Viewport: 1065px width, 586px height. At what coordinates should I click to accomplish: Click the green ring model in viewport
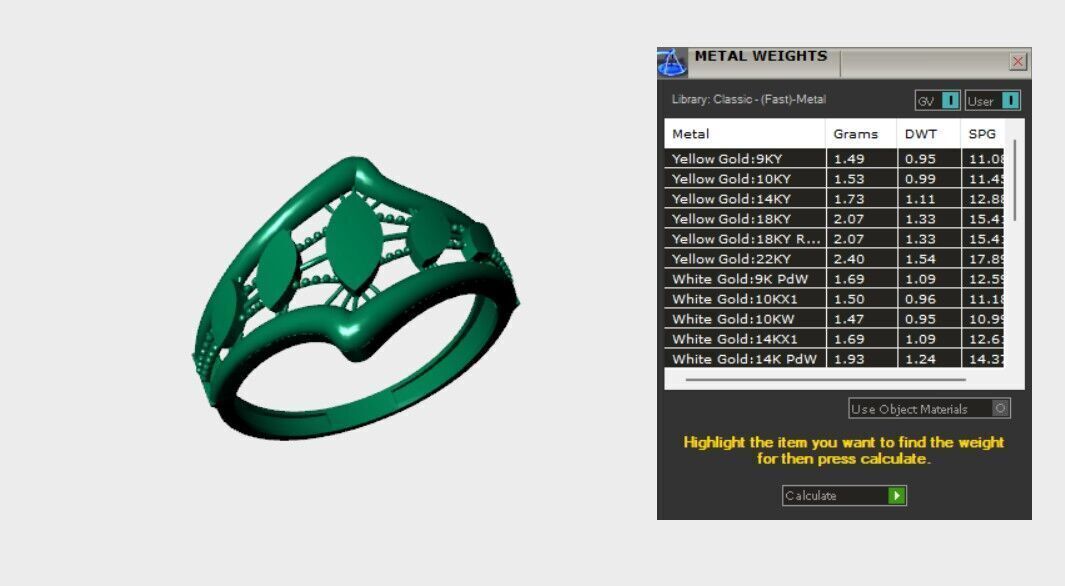(x=355, y=299)
